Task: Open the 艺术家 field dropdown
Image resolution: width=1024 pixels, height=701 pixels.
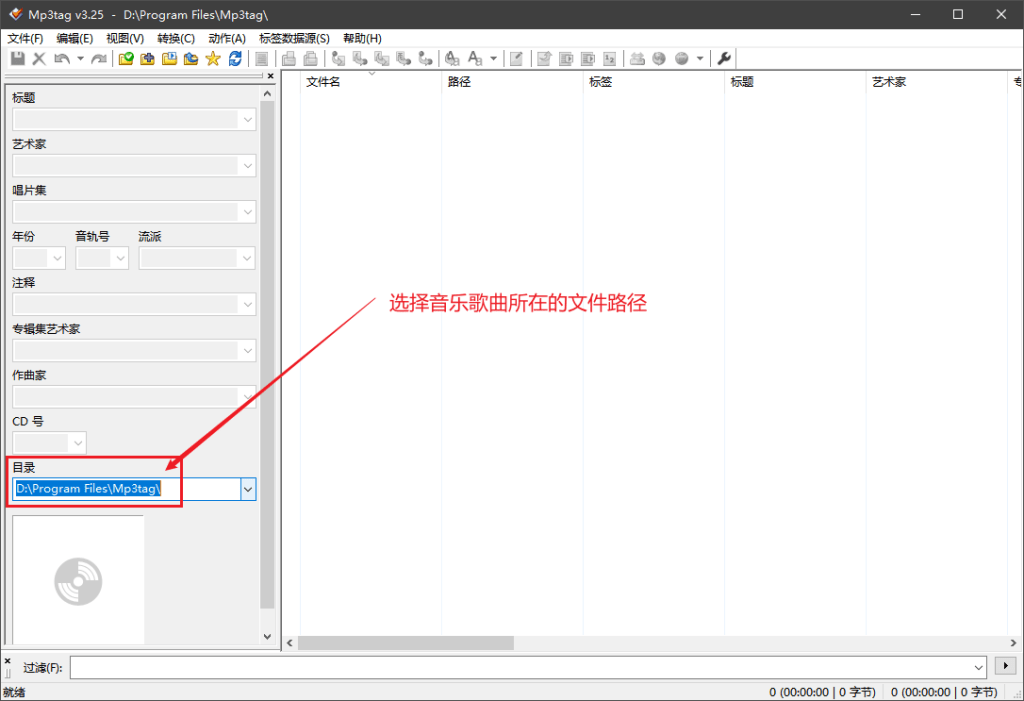Action: pyautogui.click(x=248, y=166)
